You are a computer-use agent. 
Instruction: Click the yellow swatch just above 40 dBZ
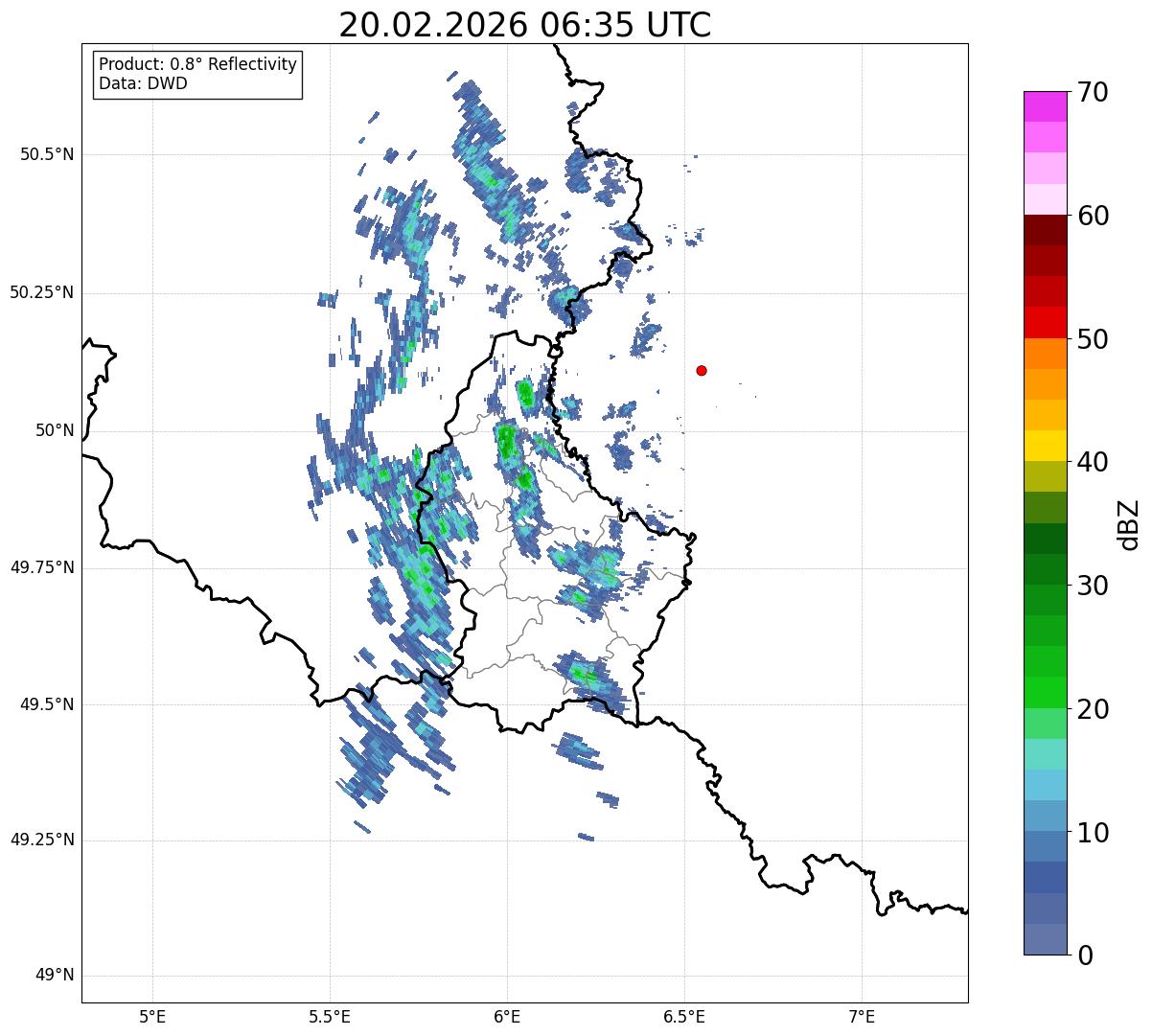[x=1046, y=446]
